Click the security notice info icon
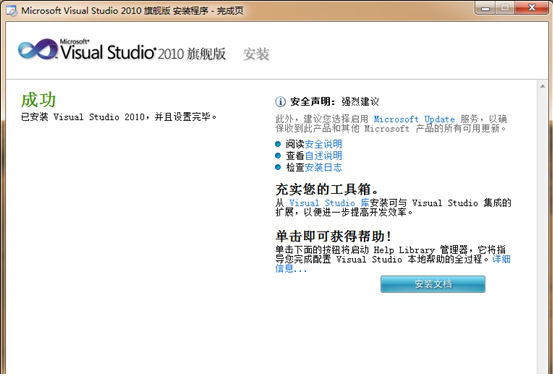 (x=280, y=102)
